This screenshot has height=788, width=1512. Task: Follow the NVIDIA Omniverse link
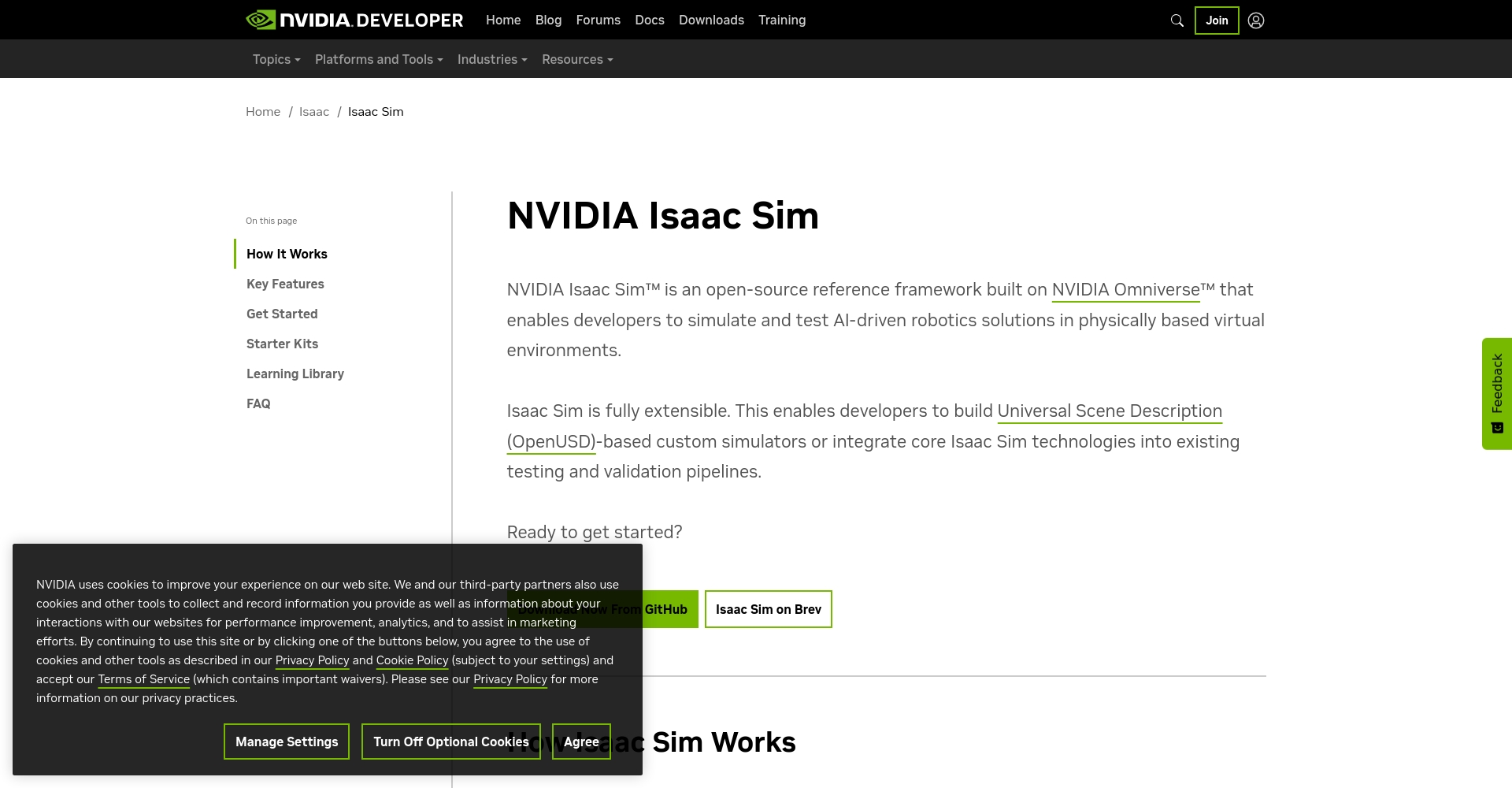[x=1125, y=290]
